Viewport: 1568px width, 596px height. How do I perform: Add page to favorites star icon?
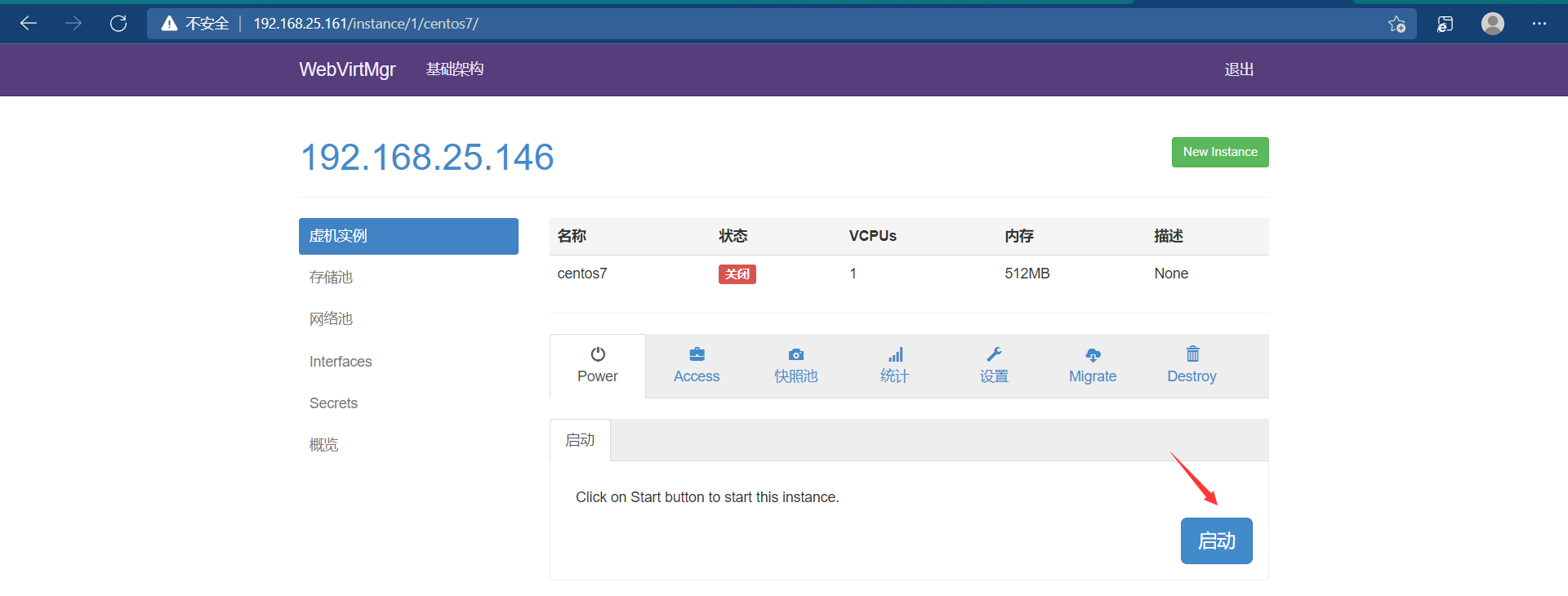coord(1396,24)
